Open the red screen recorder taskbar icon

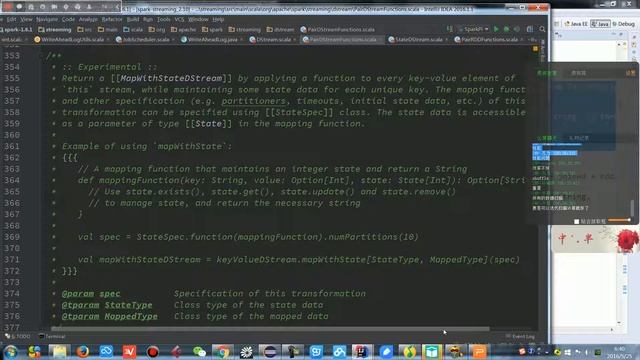click(153, 351)
